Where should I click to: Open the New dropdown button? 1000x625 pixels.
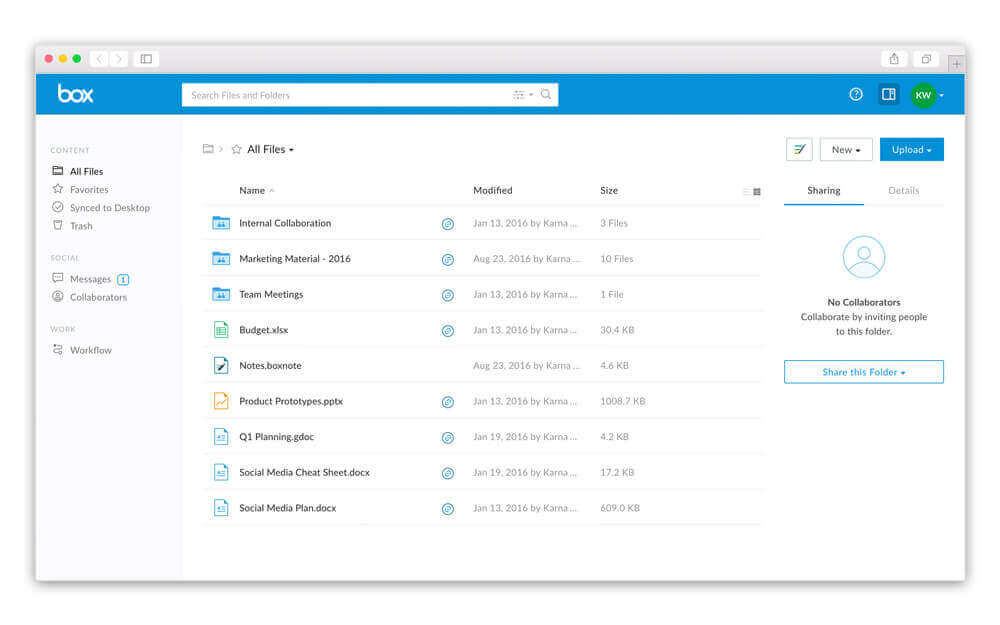846,150
